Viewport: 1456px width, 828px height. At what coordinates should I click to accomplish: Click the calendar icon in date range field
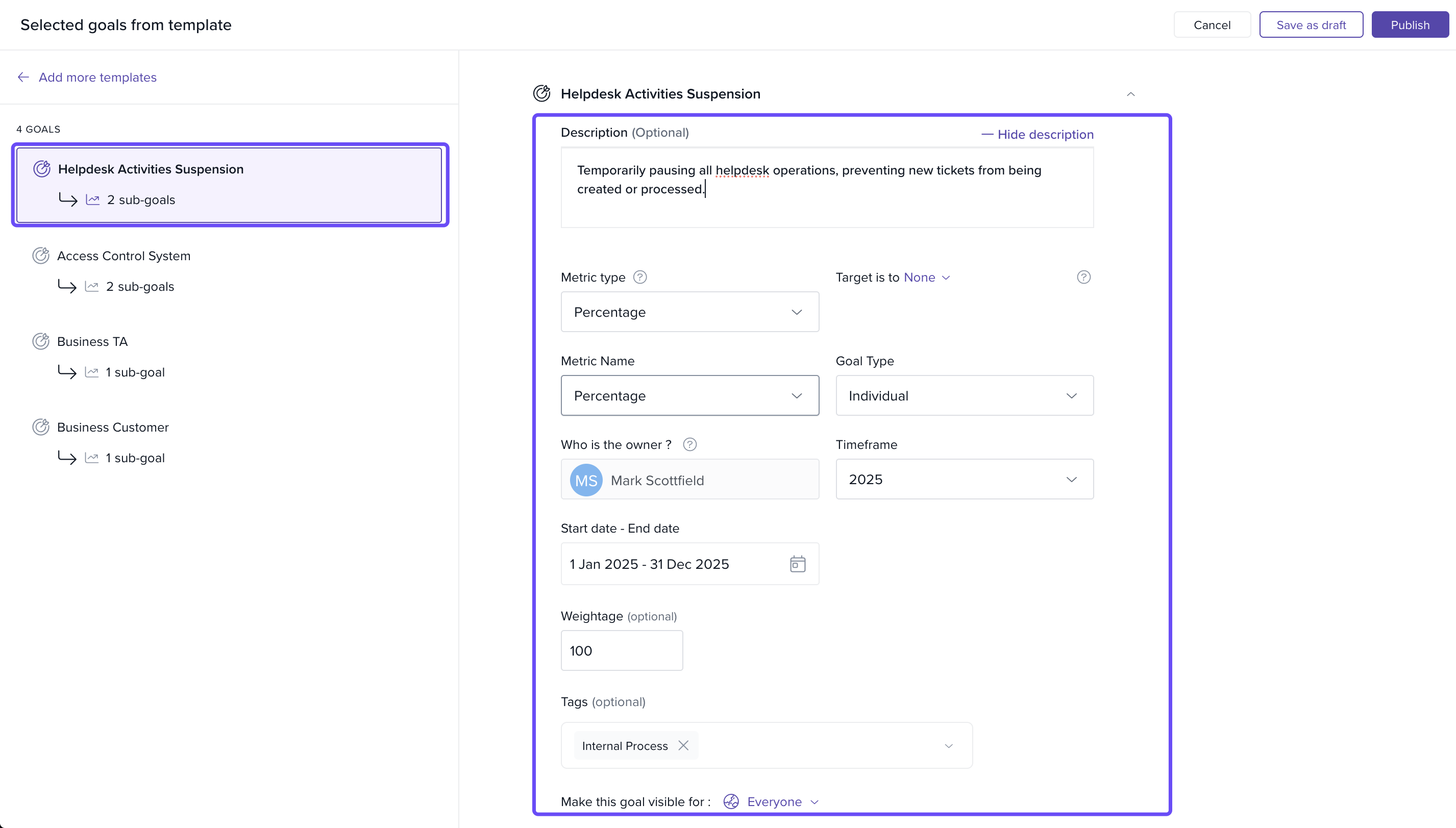coord(797,564)
